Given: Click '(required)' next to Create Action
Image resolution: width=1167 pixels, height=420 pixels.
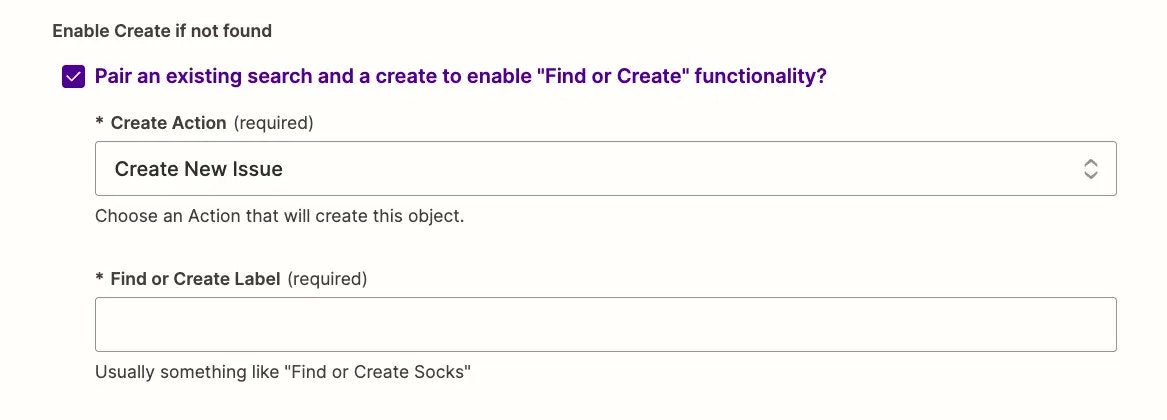Looking at the screenshot, I should click(273, 123).
